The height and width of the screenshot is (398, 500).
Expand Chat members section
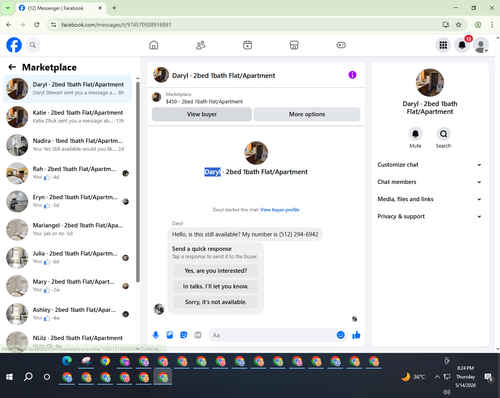[x=429, y=182]
